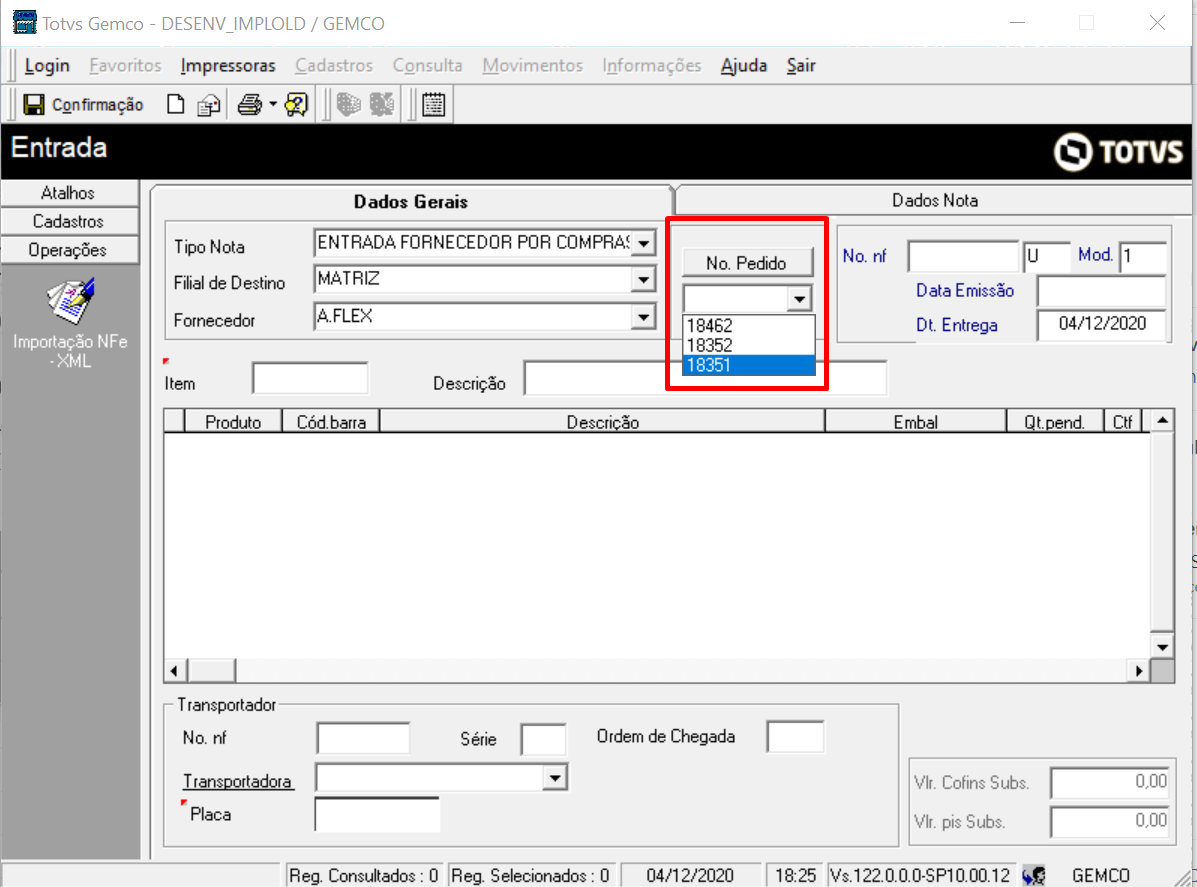Image resolution: width=1197 pixels, height=887 pixels.
Task: Open the Operações sidebar section
Action: click(68, 250)
